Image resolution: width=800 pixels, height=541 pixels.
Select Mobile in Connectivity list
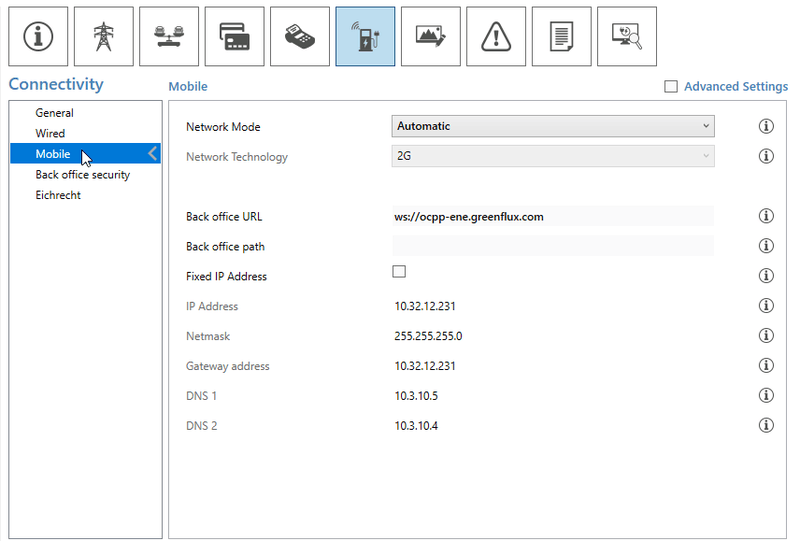(85, 154)
